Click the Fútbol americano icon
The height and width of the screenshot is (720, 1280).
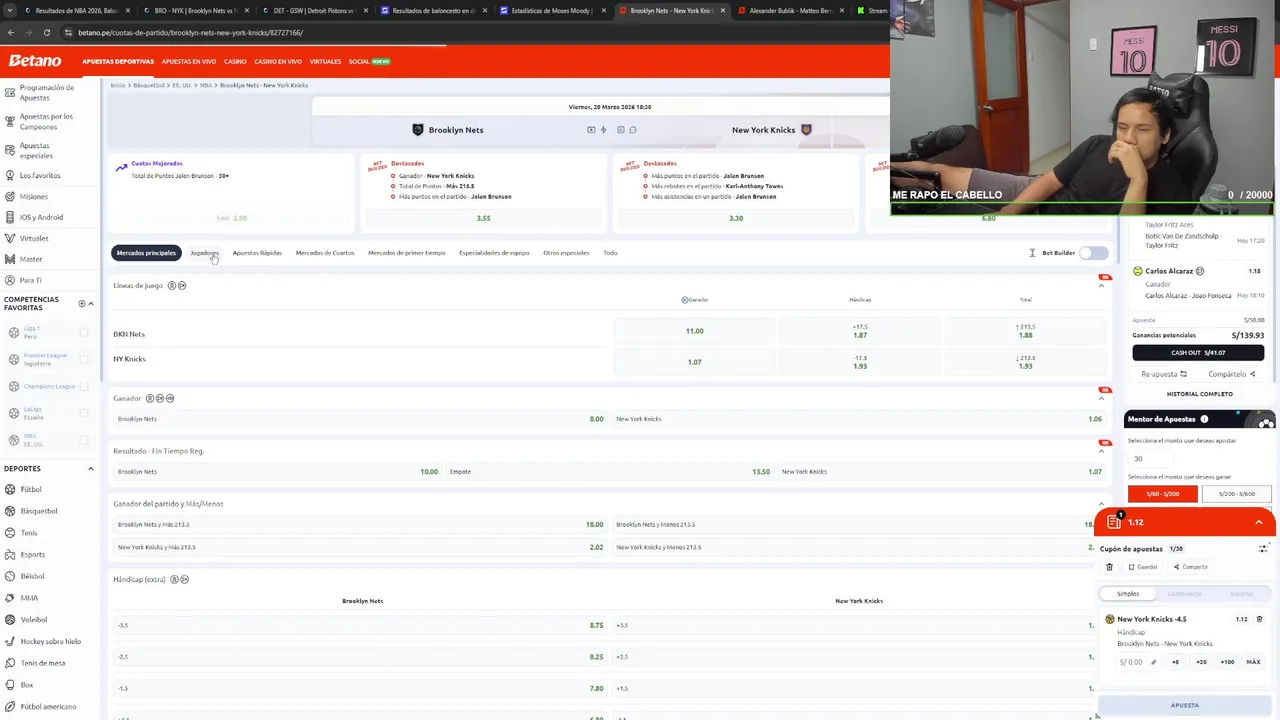click(x=10, y=706)
